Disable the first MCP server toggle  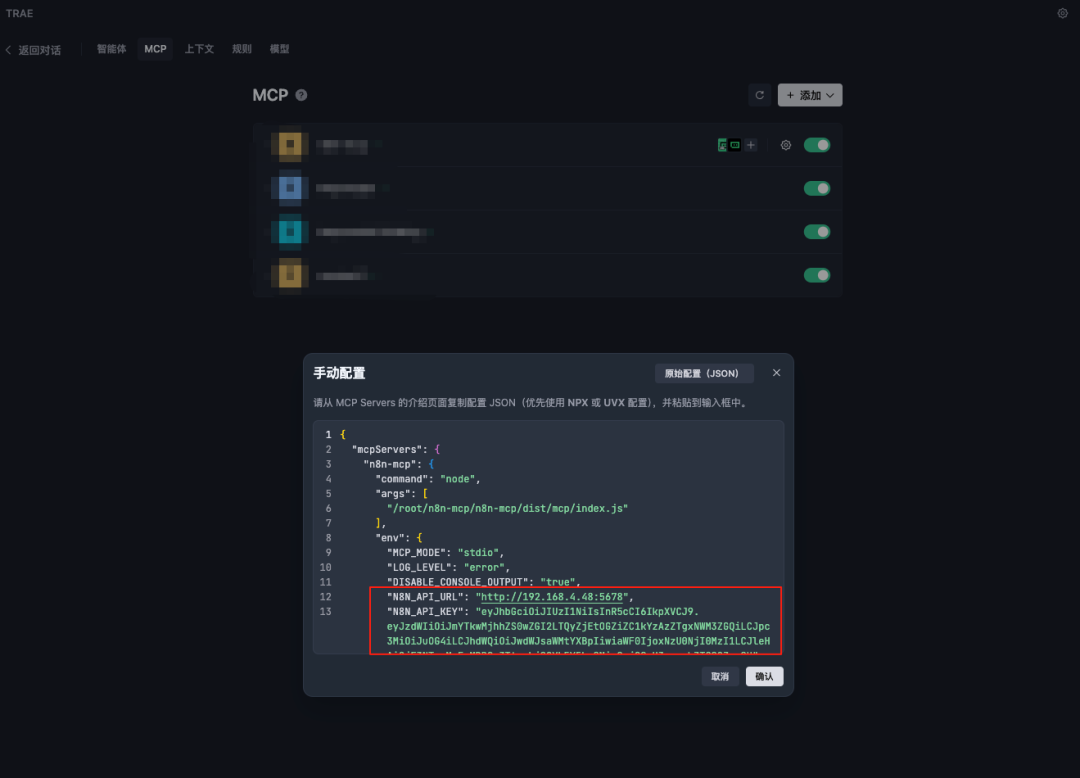pos(817,144)
